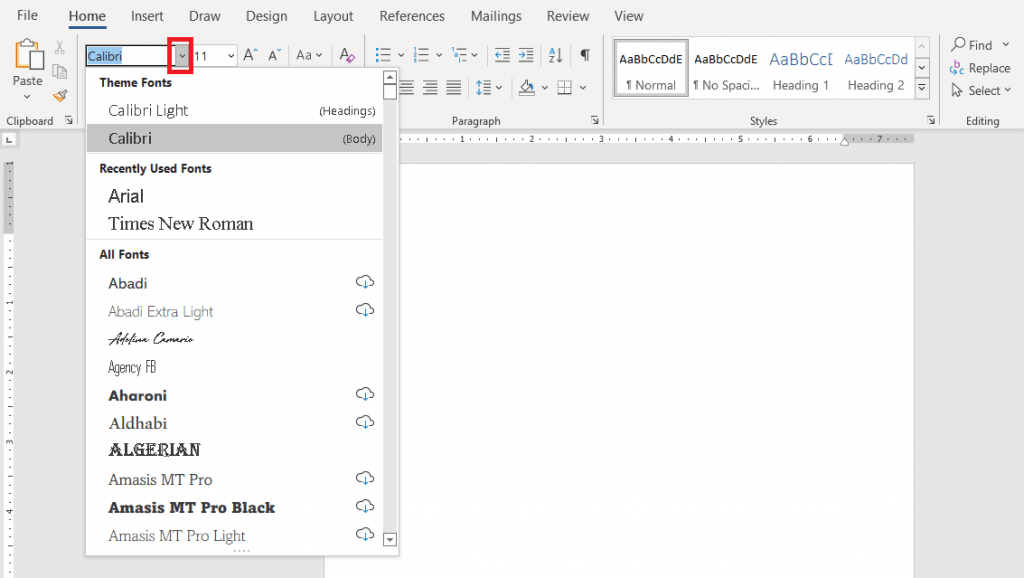Open the Sort dialog
This screenshot has width=1024, height=578.
(x=555, y=55)
